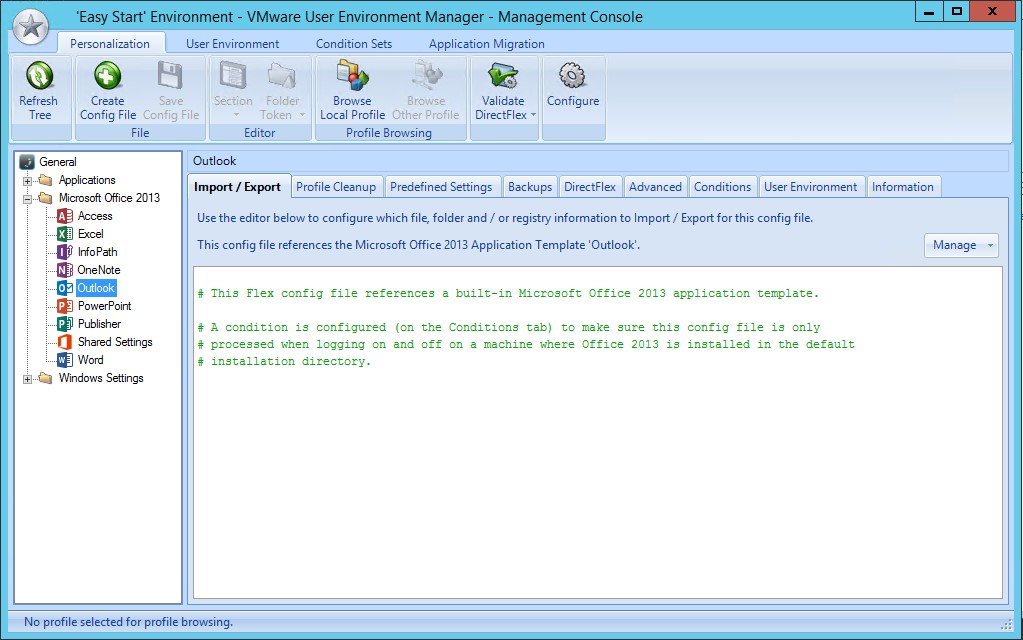1023x640 pixels.
Task: Click the Windows Settings folder icon
Action: [45, 378]
